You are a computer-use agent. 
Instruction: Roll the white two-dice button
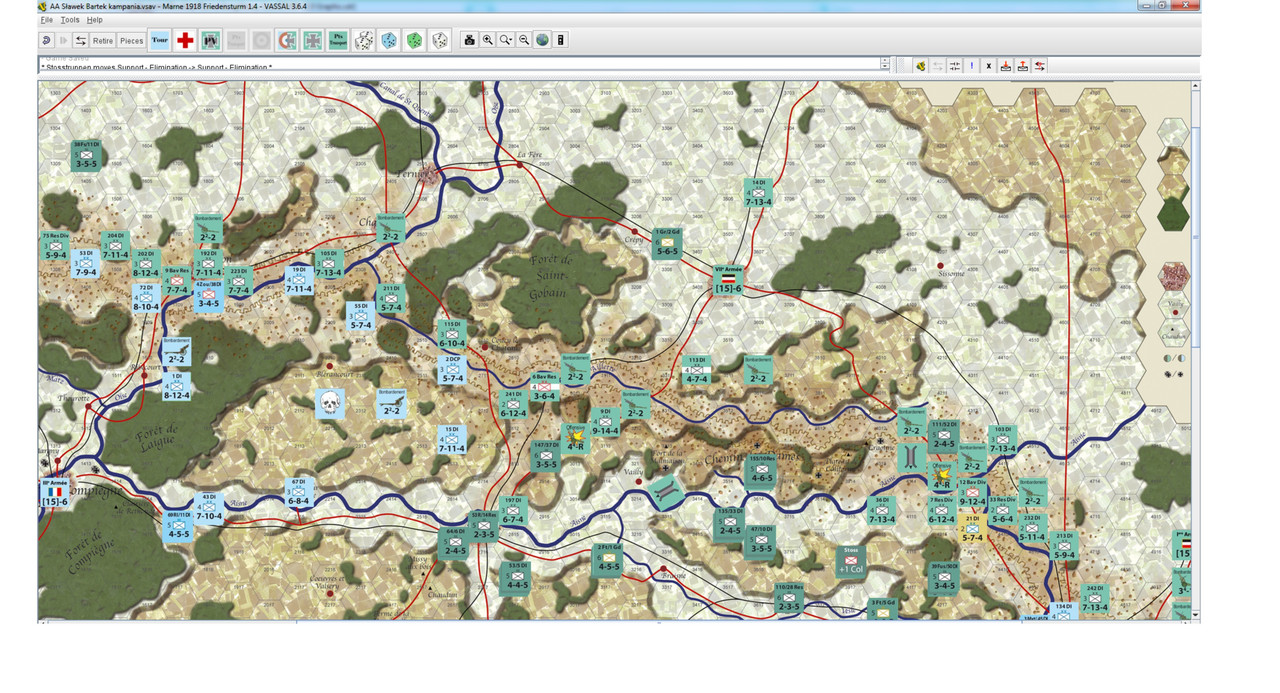364,41
